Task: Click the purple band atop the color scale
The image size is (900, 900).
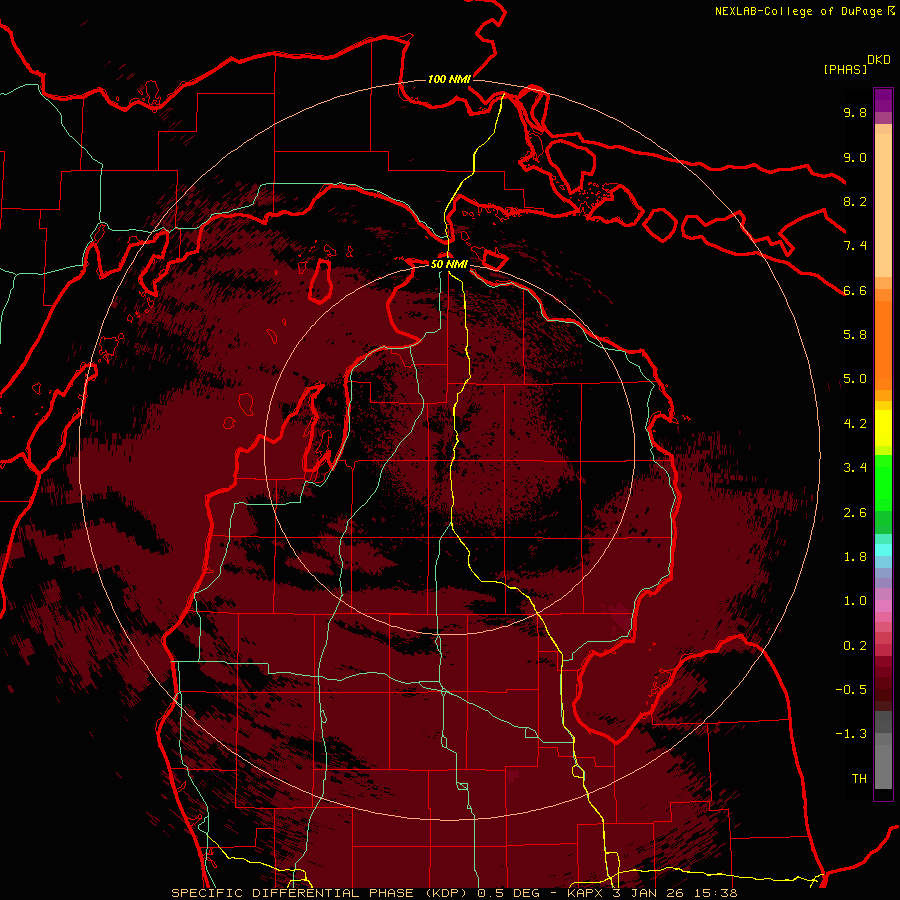Action: (883, 100)
